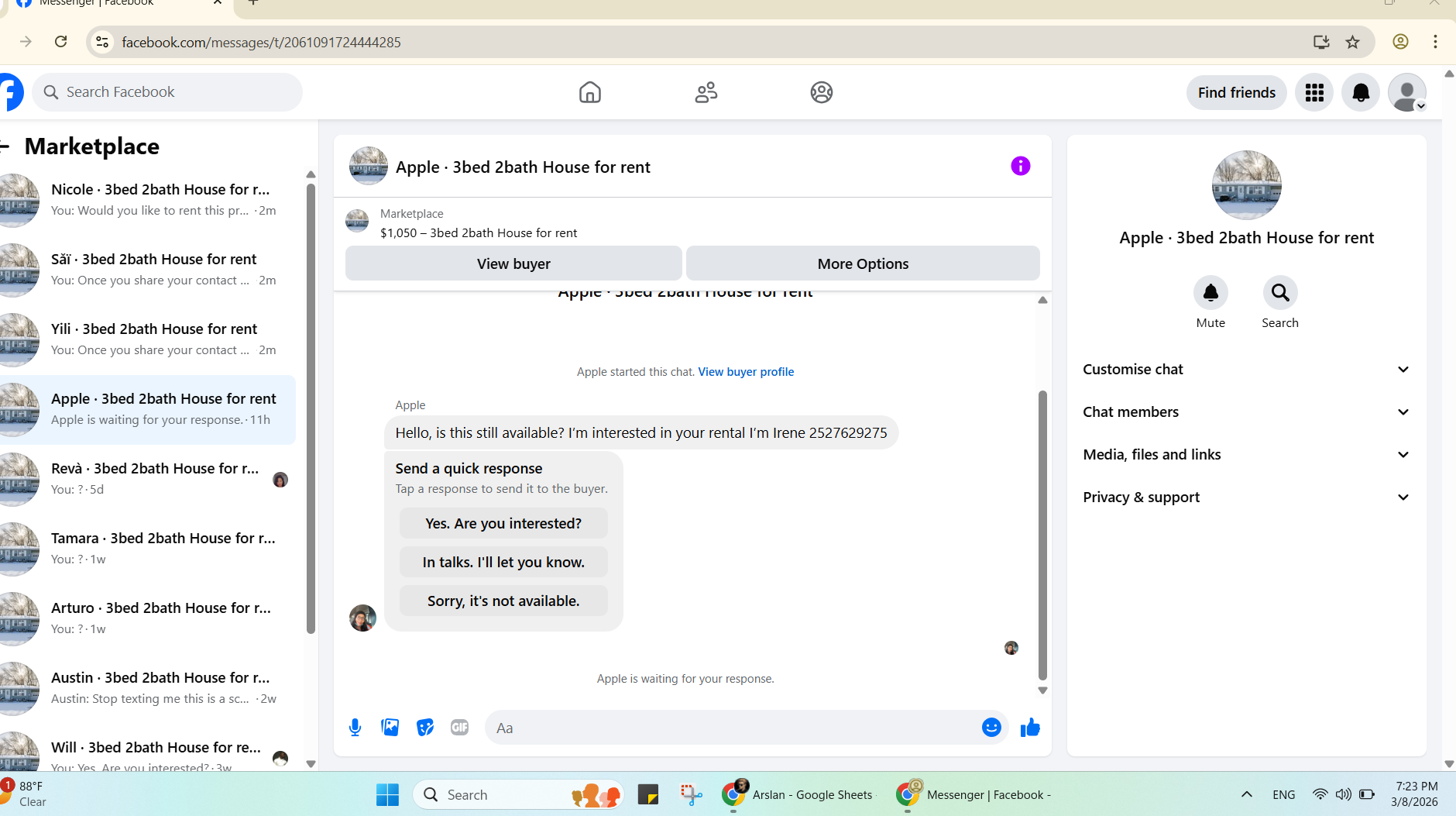Open the account profile avatar menu
This screenshot has height=816, width=1456.
[1407, 93]
